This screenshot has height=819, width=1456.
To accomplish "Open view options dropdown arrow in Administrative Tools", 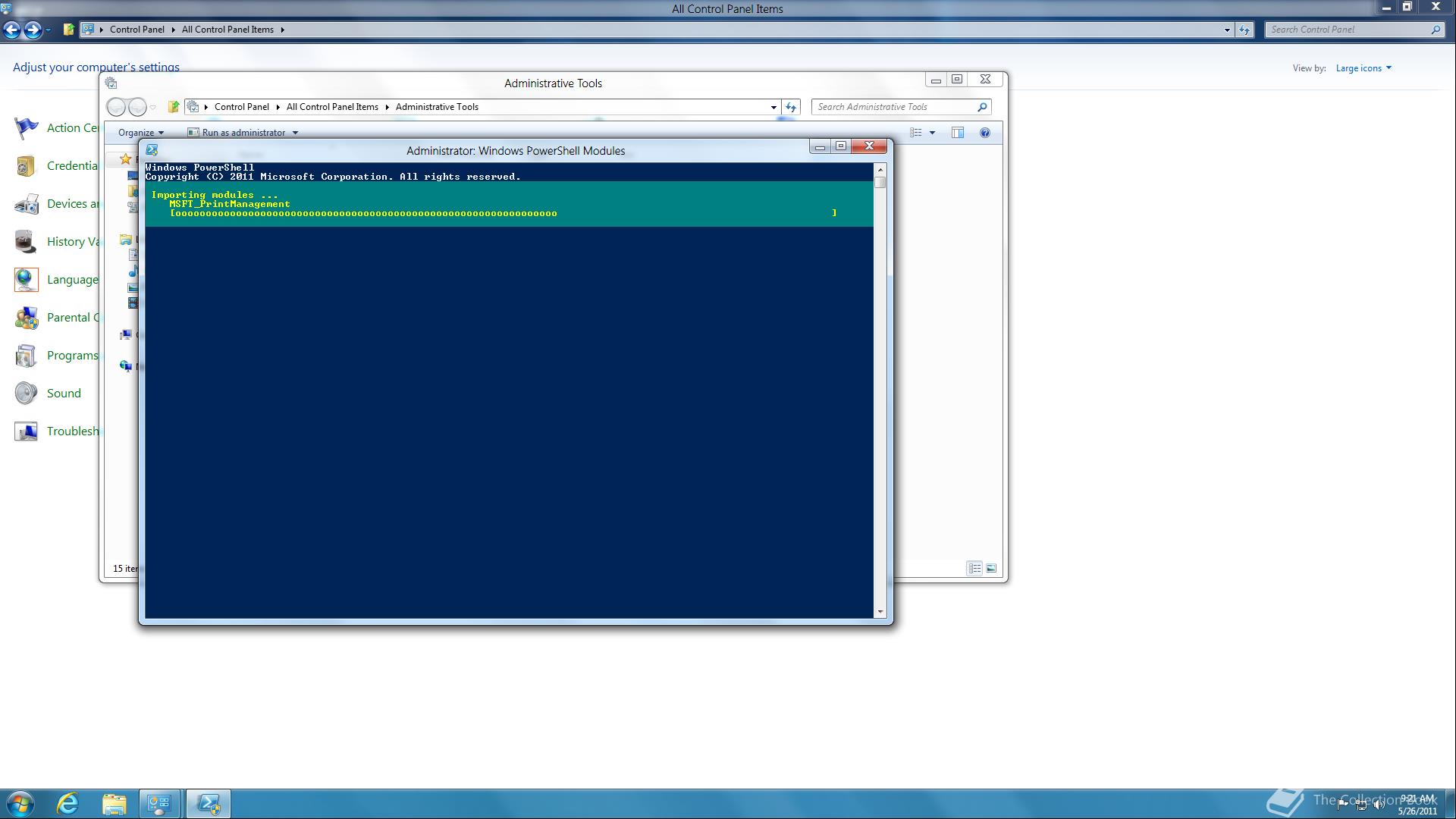I will coord(932,133).
